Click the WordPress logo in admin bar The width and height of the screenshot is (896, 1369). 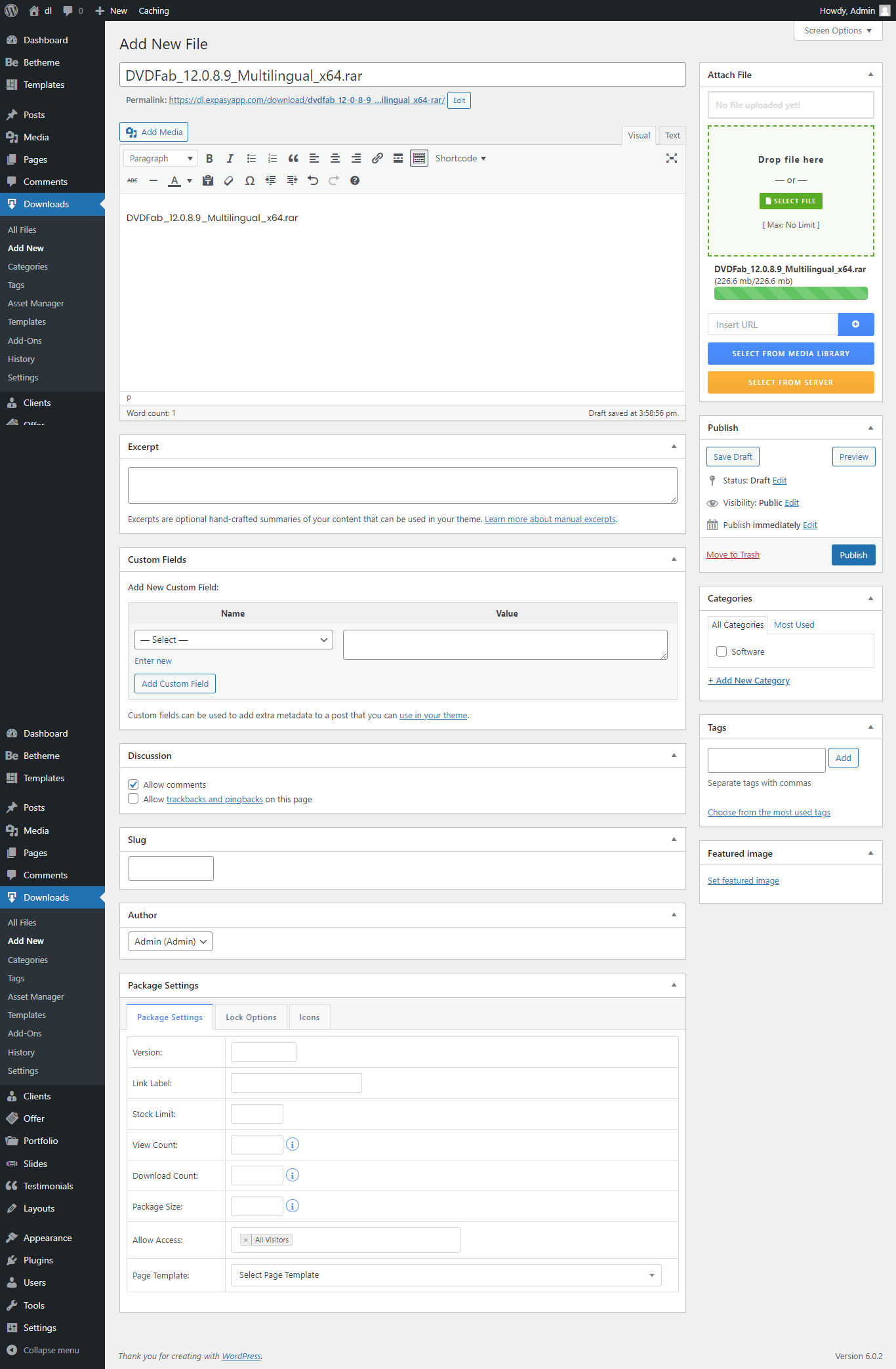click(x=11, y=10)
